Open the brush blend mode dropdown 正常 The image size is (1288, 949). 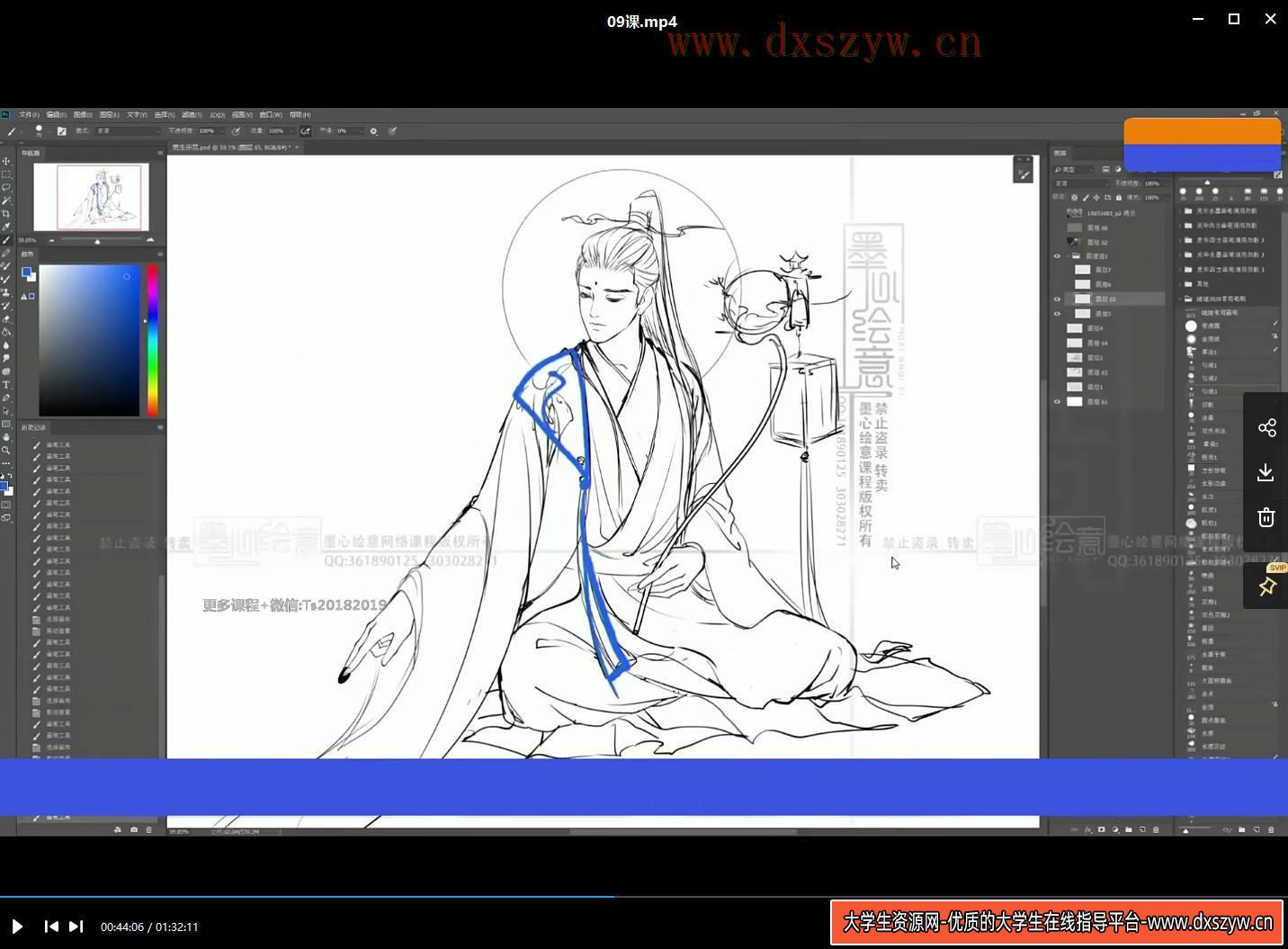pyautogui.click(x=128, y=131)
